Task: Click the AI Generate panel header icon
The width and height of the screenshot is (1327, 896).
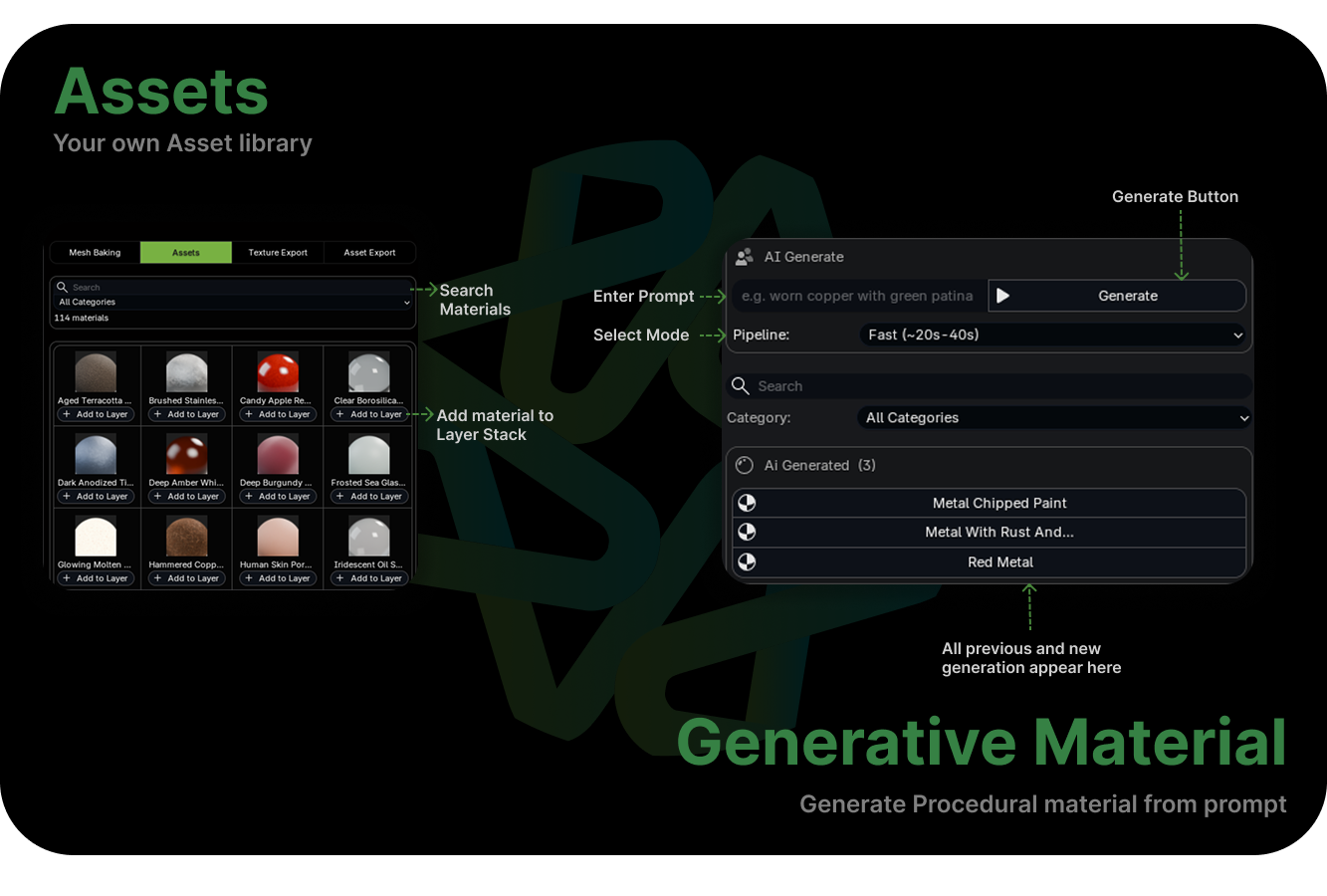Action: click(744, 257)
